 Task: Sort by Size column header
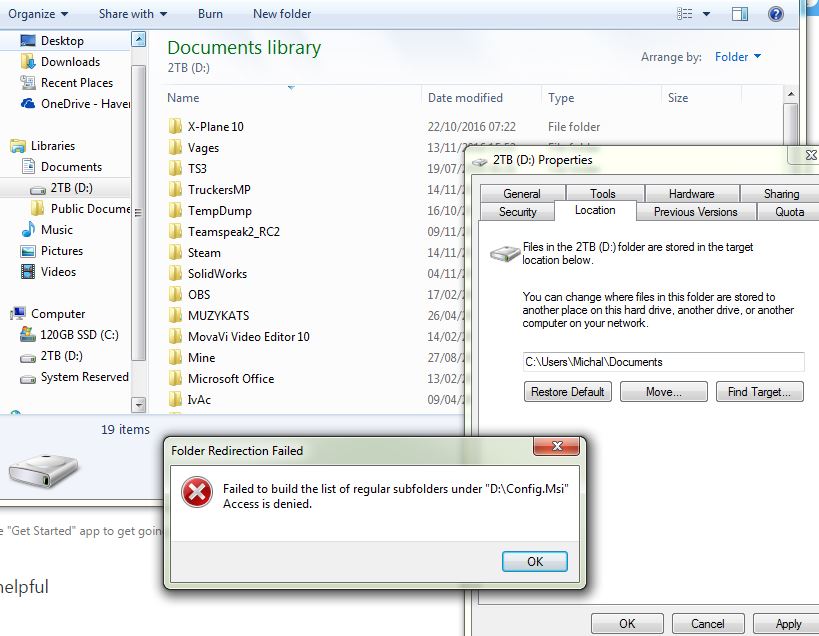(677, 98)
